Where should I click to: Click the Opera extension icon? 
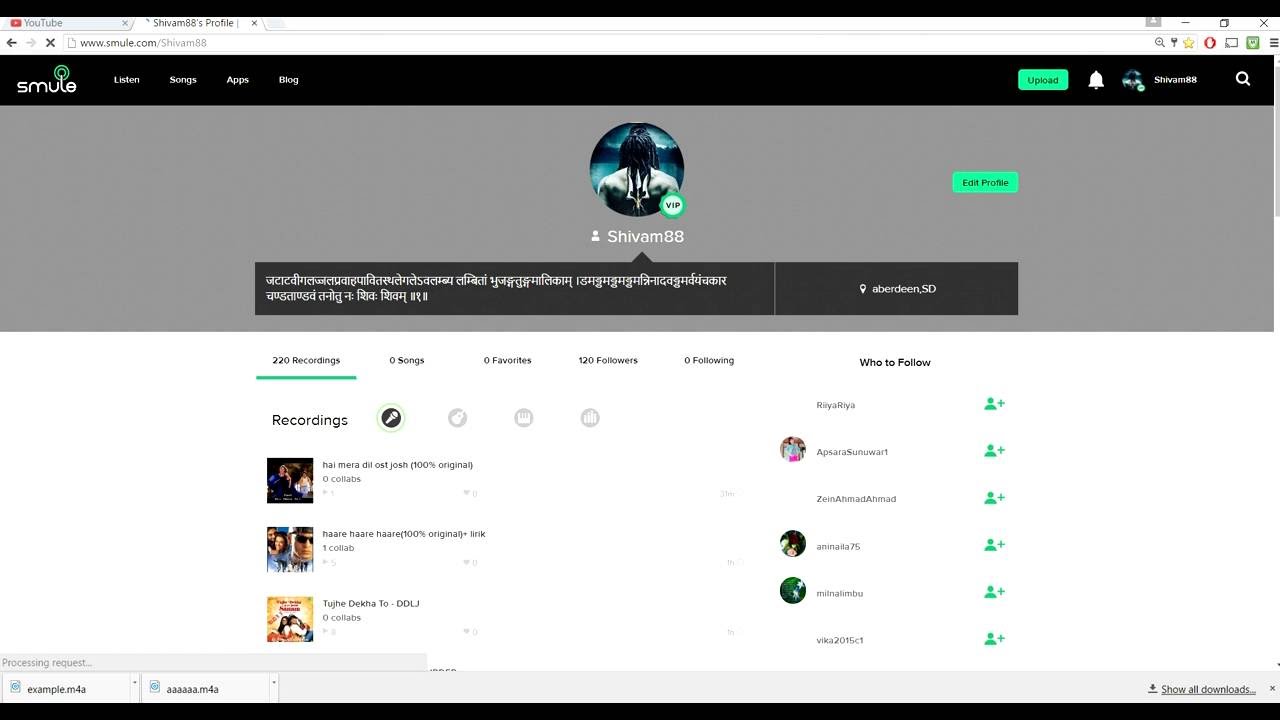pos(1210,43)
